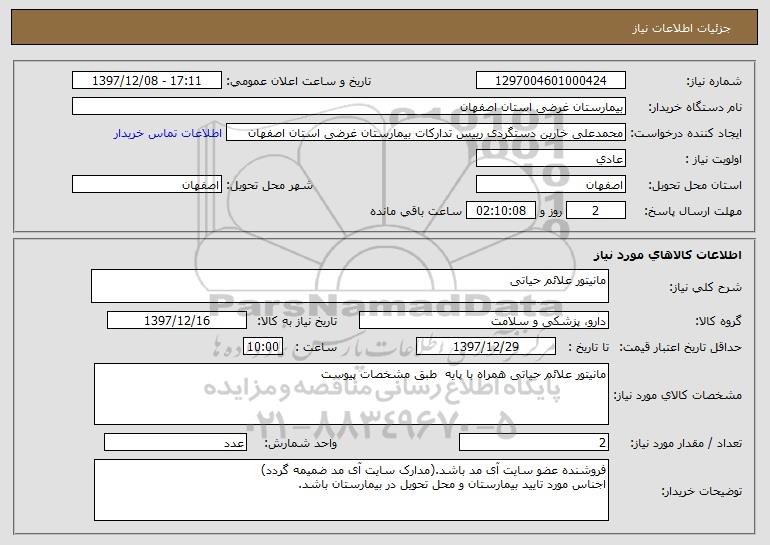The image size is (770, 545).
Task: Click the شهر محل تحویل label
Action: pyautogui.click(x=269, y=186)
